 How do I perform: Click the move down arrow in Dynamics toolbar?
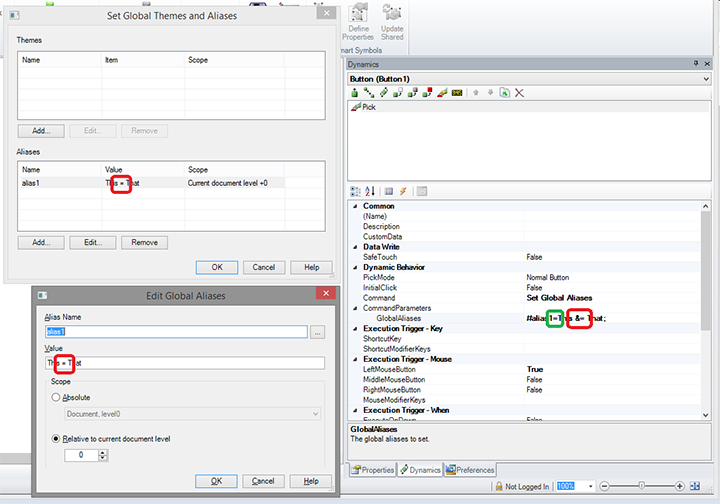click(x=490, y=93)
